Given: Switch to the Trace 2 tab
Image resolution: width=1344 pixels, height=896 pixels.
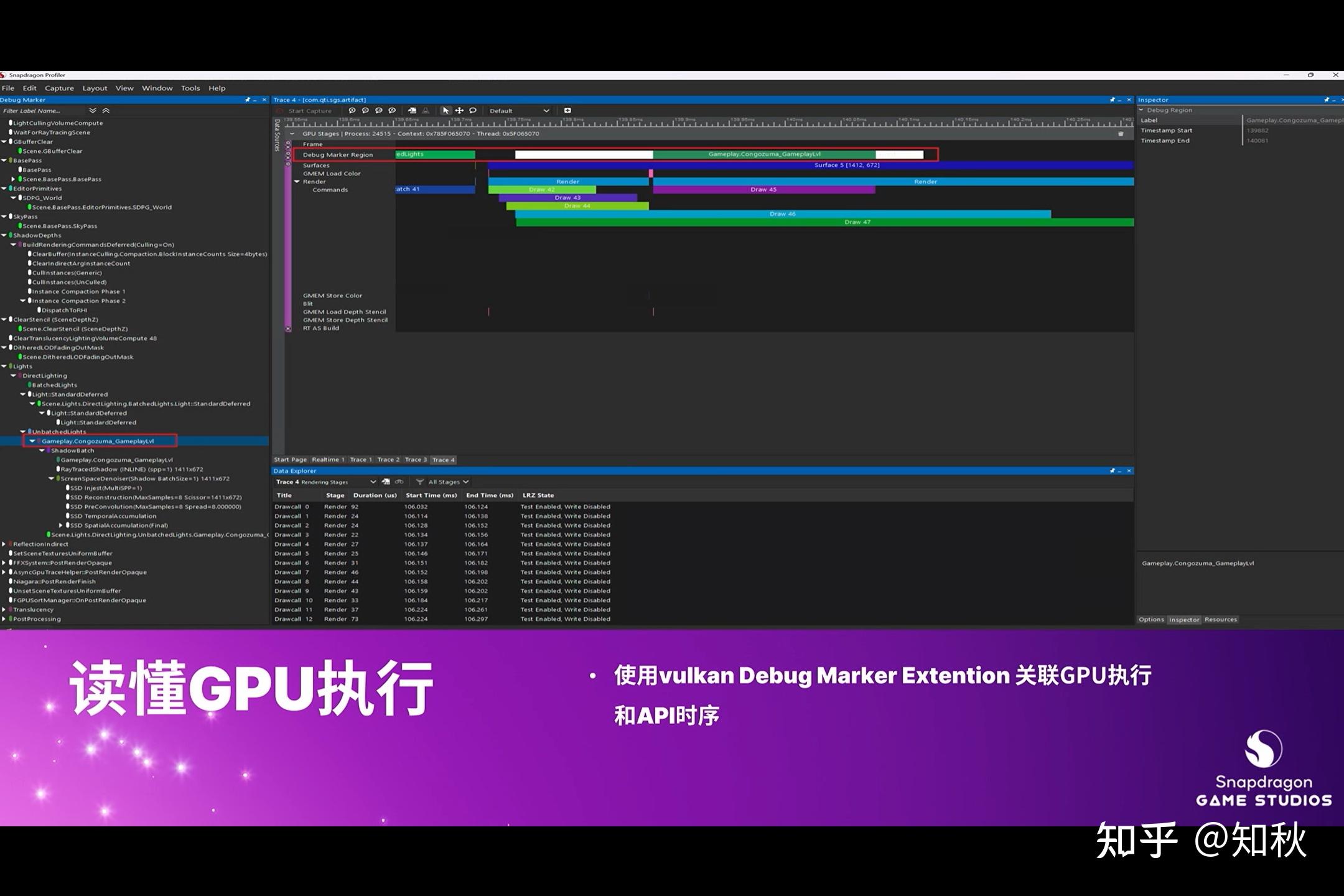Looking at the screenshot, I should point(388,460).
